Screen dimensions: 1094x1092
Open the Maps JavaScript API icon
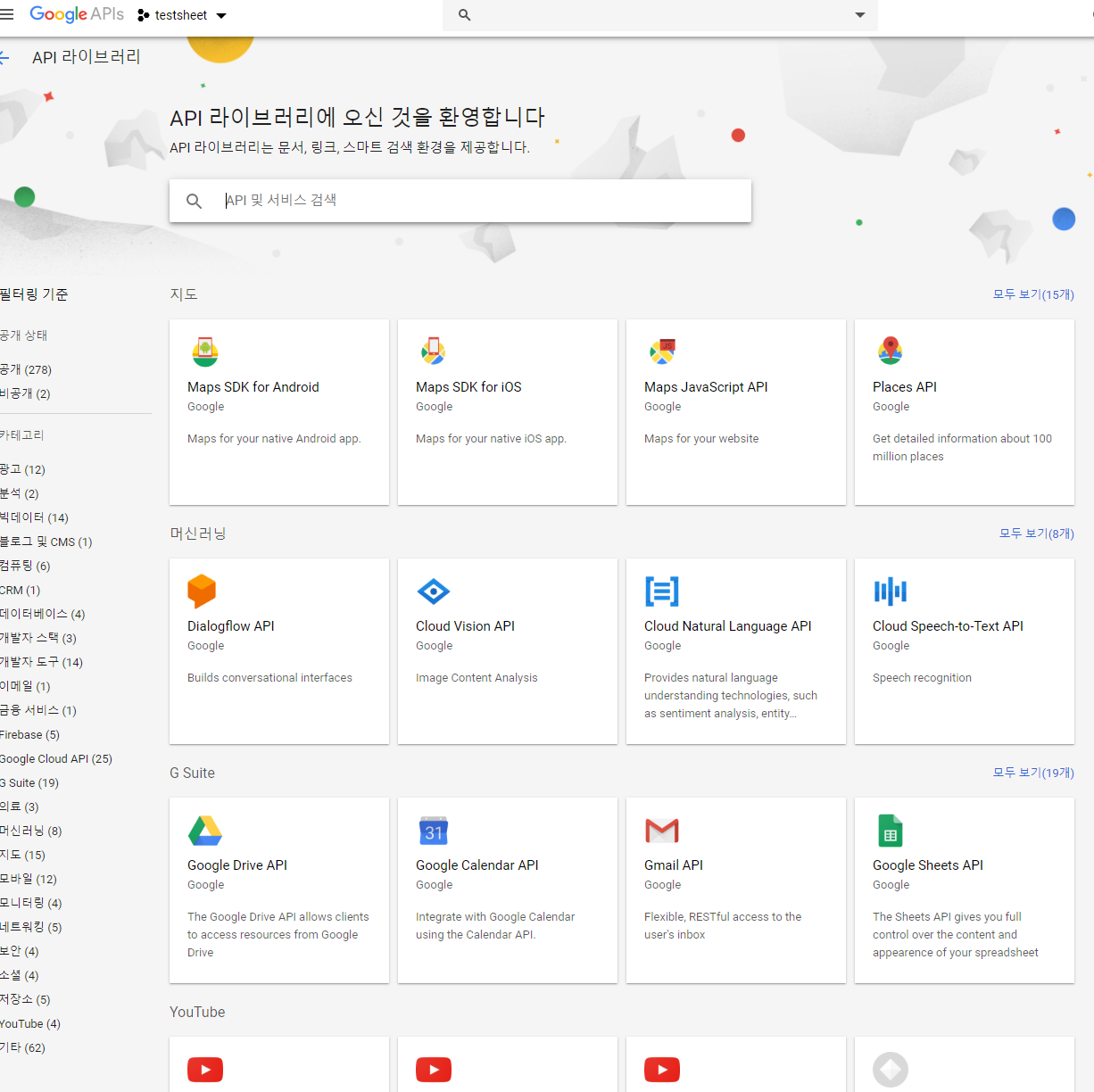662,352
